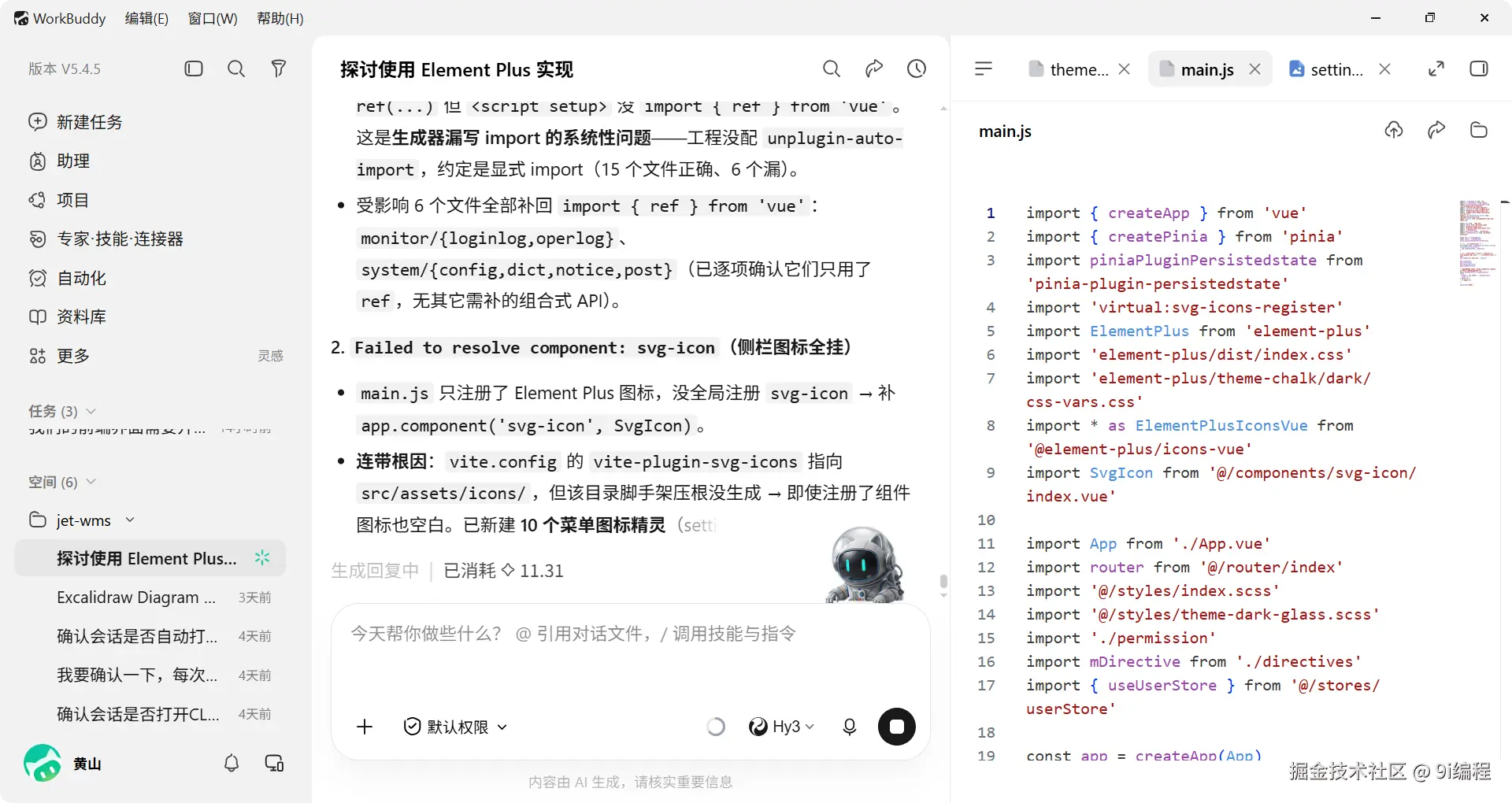Click the 黄山 user avatar
Viewport: 1512px width, 803px height.
coord(43,763)
